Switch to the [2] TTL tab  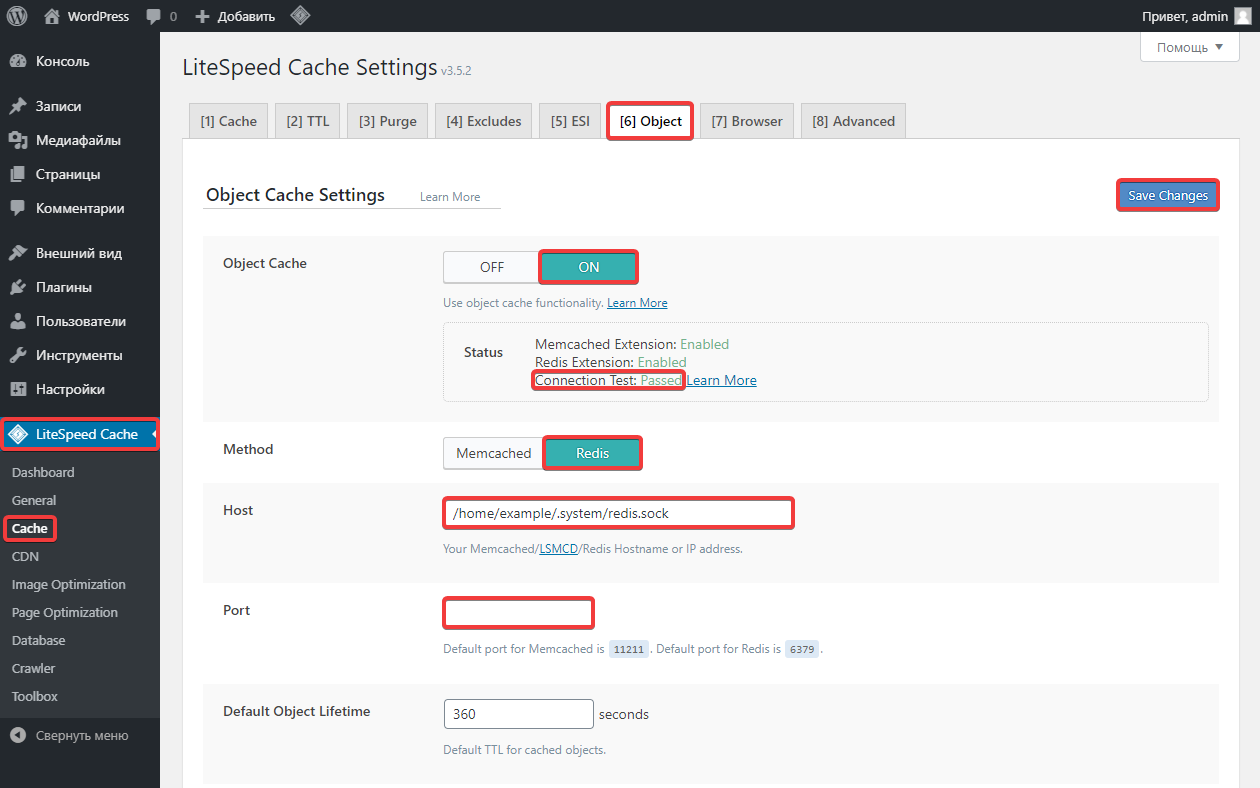click(x=308, y=121)
